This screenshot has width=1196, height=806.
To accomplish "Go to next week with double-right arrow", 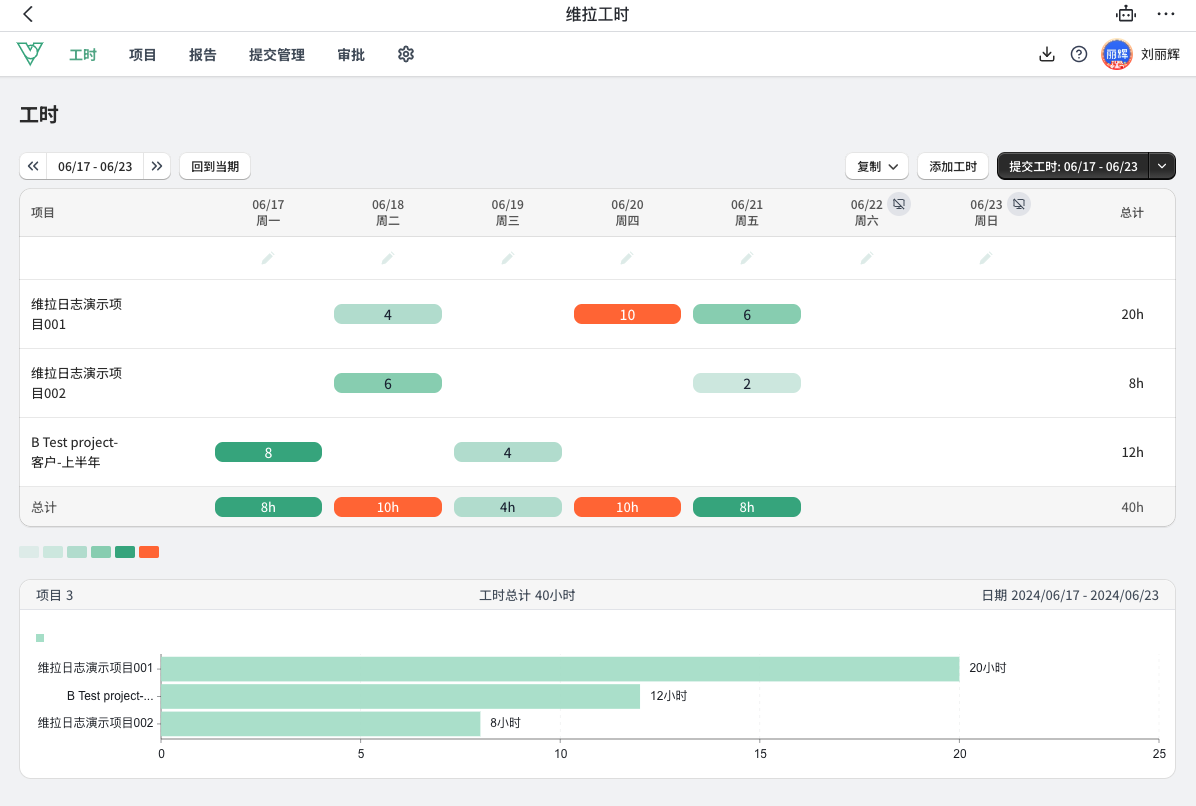I will coord(157,166).
